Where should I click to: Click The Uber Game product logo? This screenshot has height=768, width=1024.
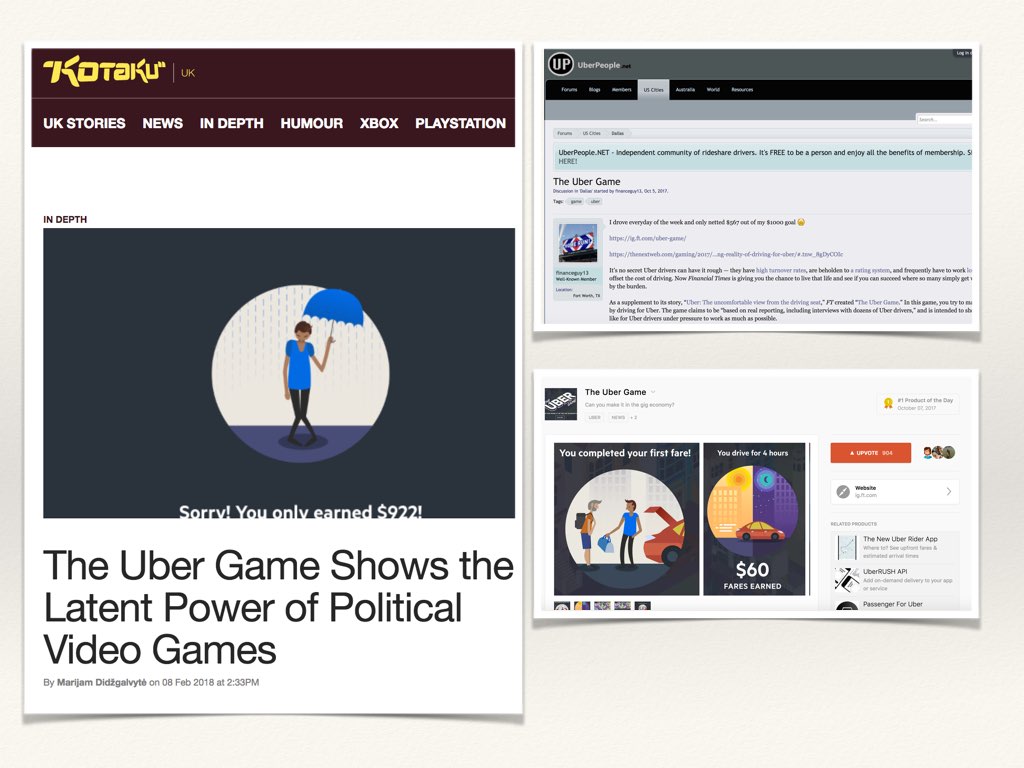559,404
